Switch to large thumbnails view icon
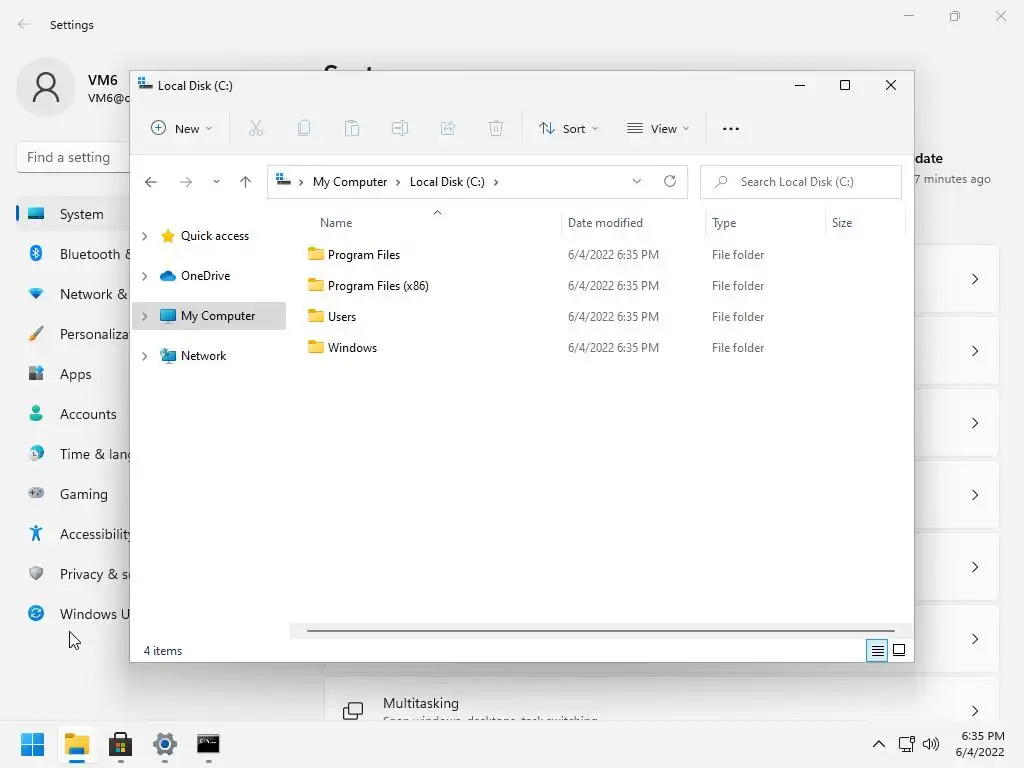The height and width of the screenshot is (768, 1024). click(899, 650)
